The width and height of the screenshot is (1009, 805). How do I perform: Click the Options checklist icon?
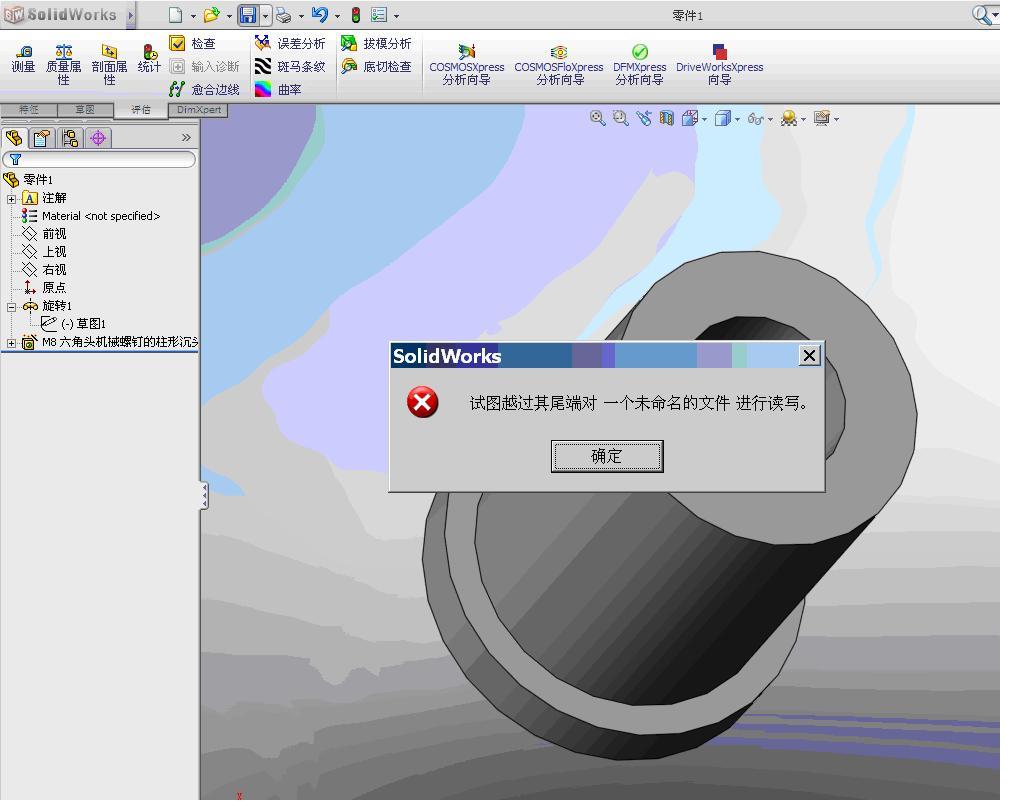coord(379,15)
